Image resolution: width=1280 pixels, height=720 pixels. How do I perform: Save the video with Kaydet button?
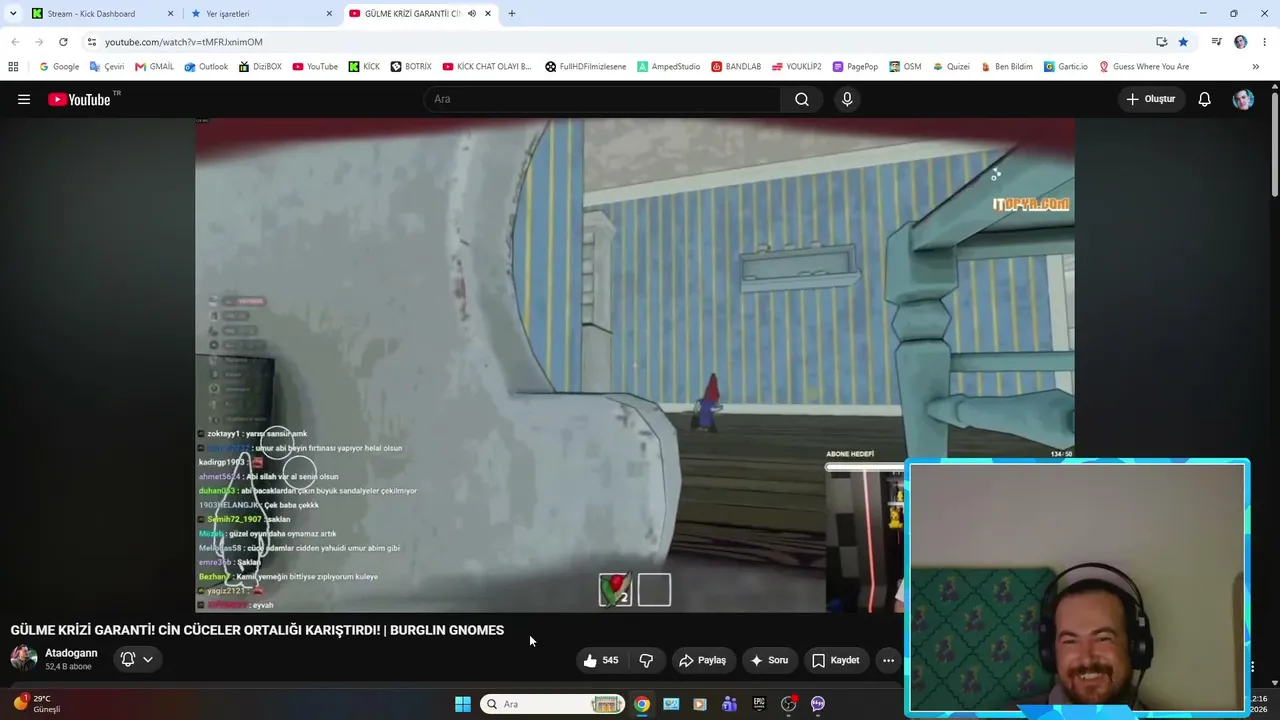click(x=836, y=660)
